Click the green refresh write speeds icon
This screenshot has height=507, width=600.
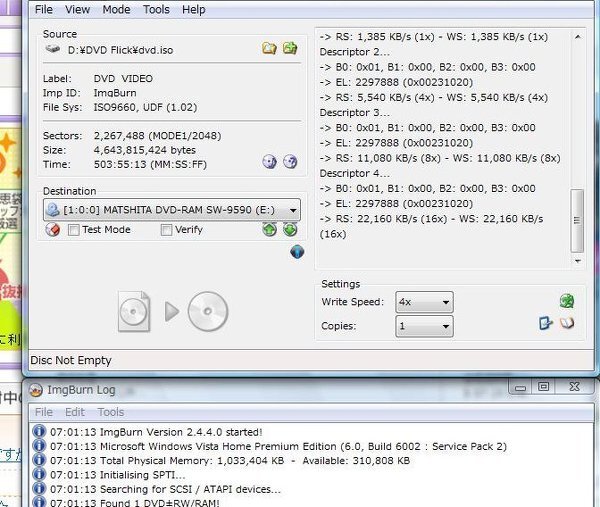[567, 301]
